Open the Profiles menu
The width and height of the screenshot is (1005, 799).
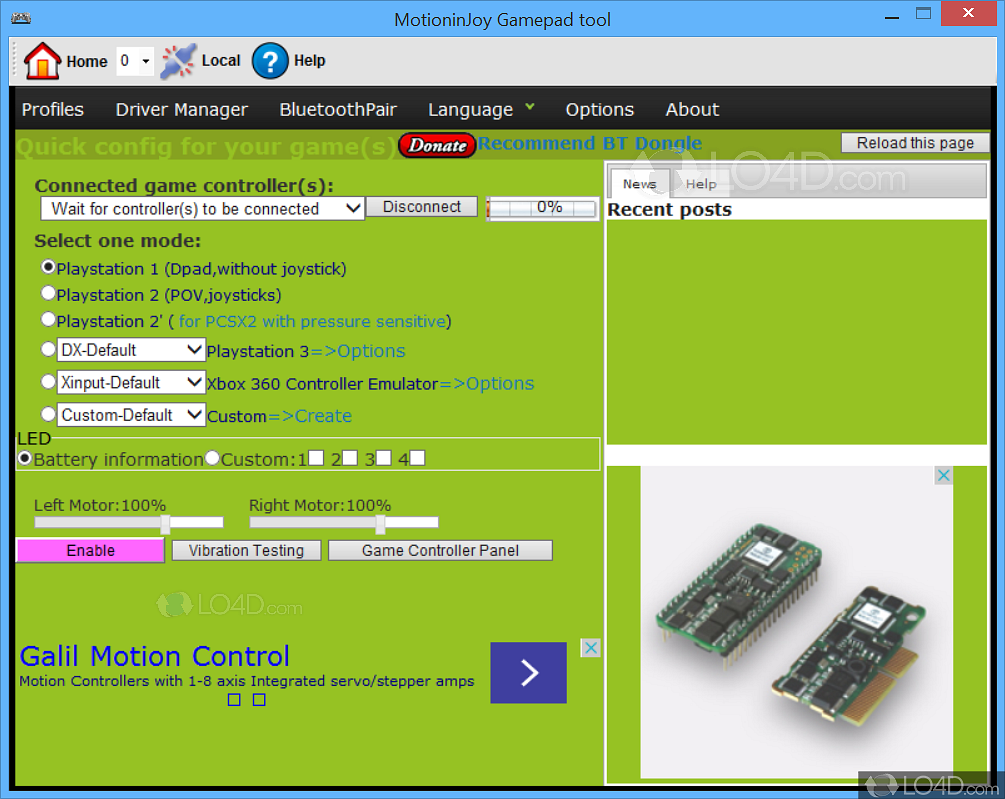click(x=53, y=110)
